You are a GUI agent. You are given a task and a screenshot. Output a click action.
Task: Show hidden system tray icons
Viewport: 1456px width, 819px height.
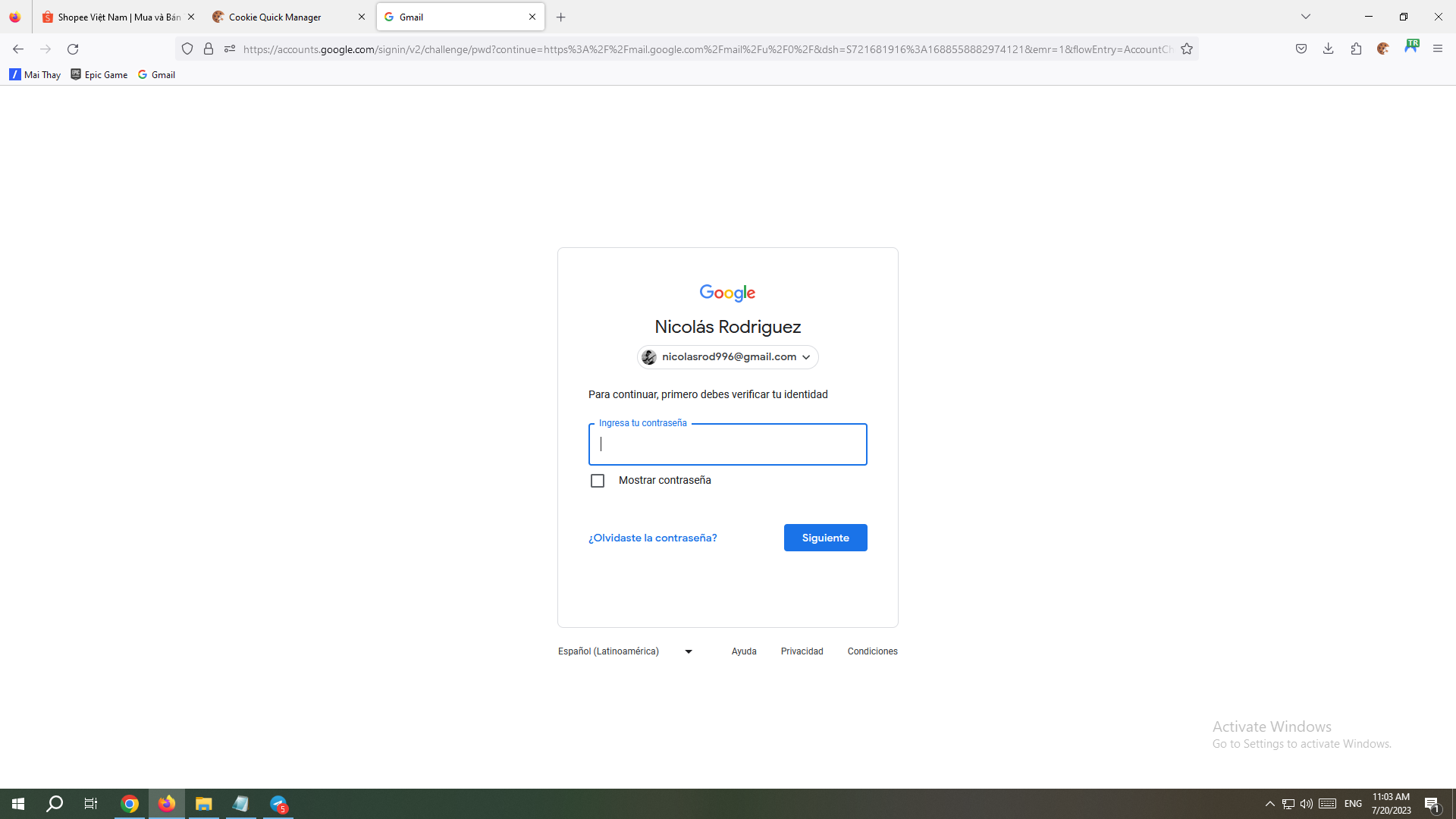[x=1270, y=804]
